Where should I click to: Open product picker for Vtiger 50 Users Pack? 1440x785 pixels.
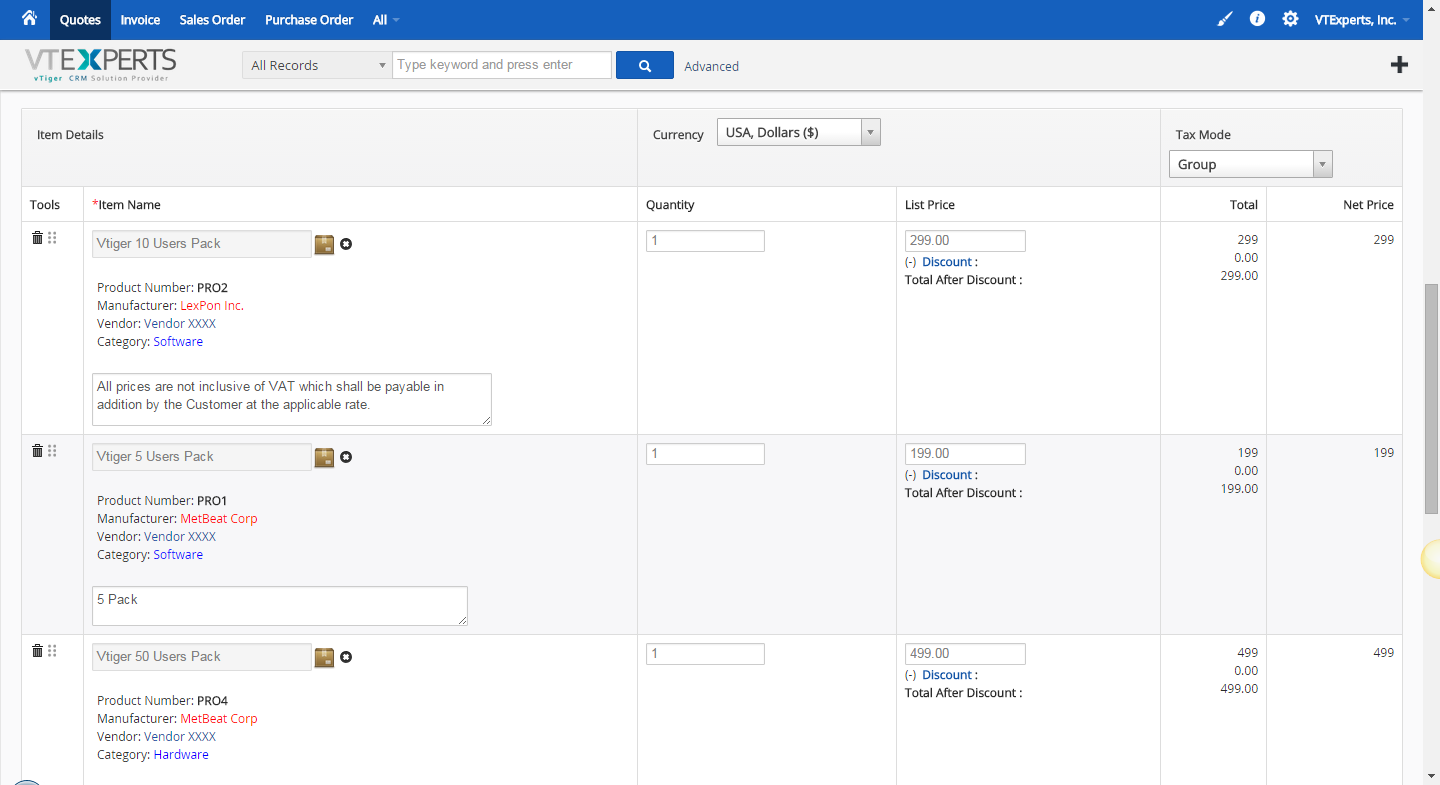[x=324, y=657]
